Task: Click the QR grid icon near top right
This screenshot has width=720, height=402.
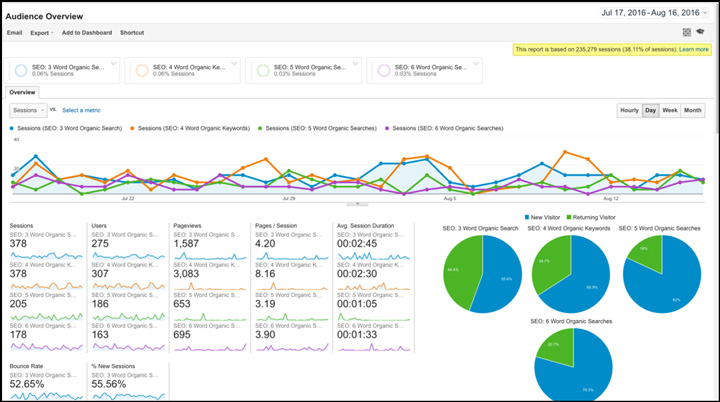Action: (x=687, y=32)
